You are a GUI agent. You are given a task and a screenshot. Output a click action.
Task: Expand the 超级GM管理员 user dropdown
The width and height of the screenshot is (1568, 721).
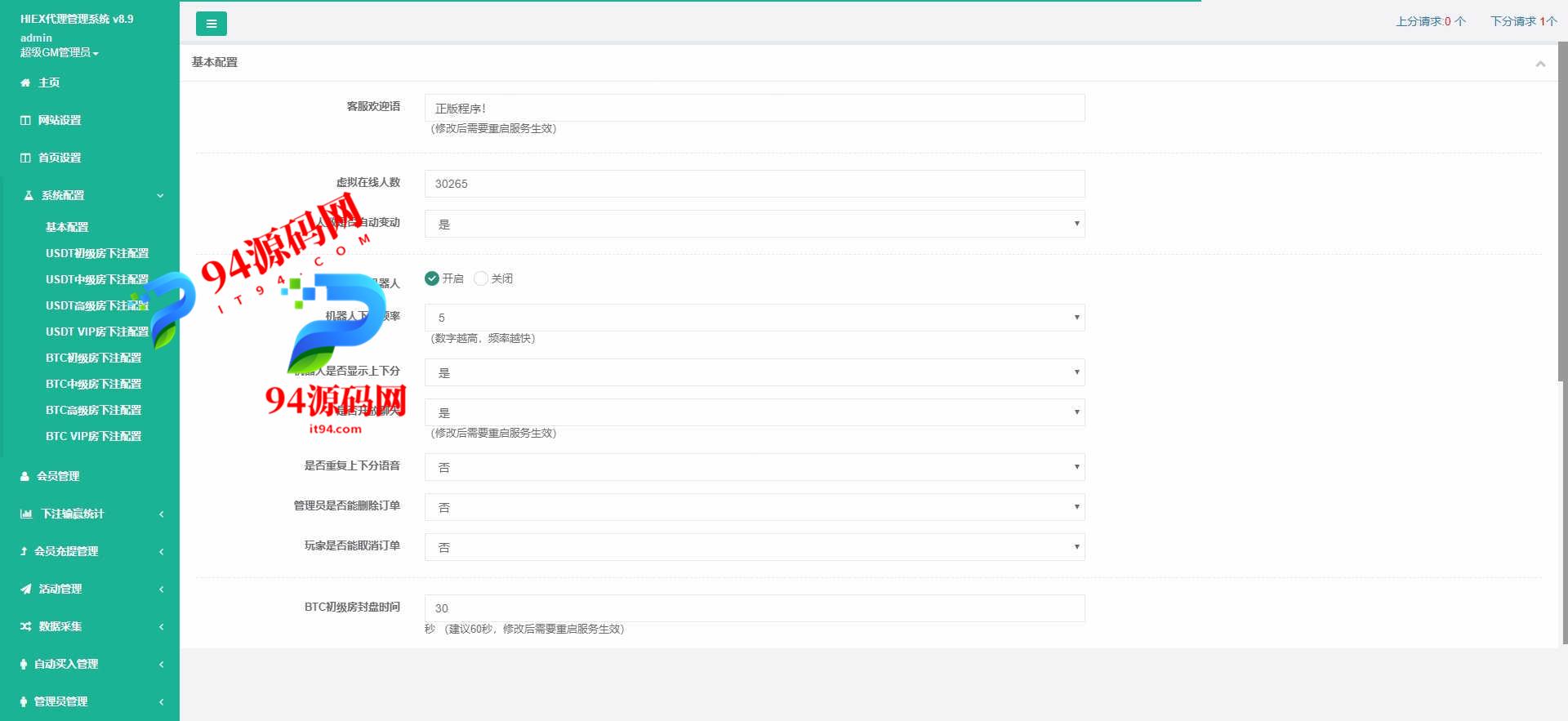coord(60,52)
